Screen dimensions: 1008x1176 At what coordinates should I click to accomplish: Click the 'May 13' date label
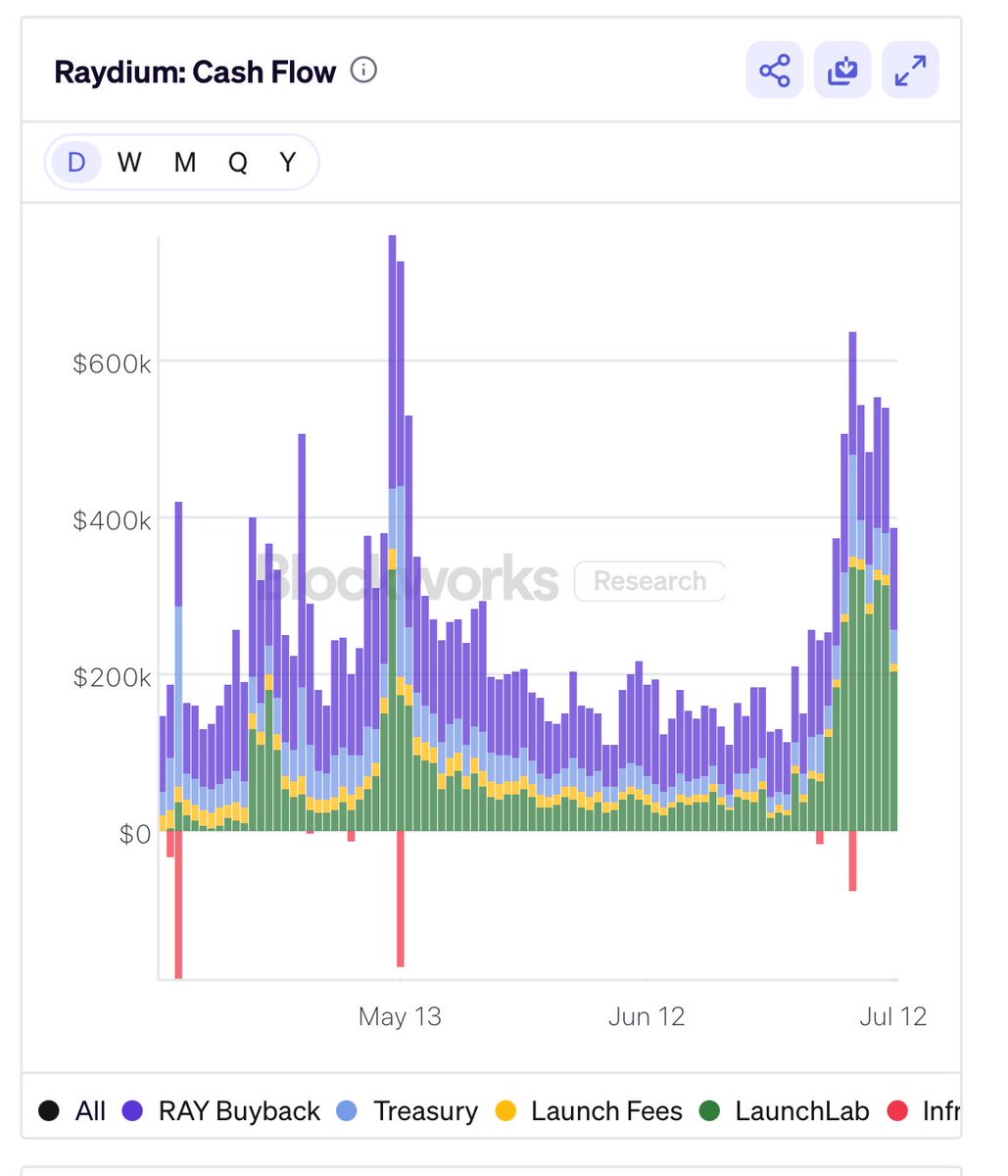[x=400, y=1016]
